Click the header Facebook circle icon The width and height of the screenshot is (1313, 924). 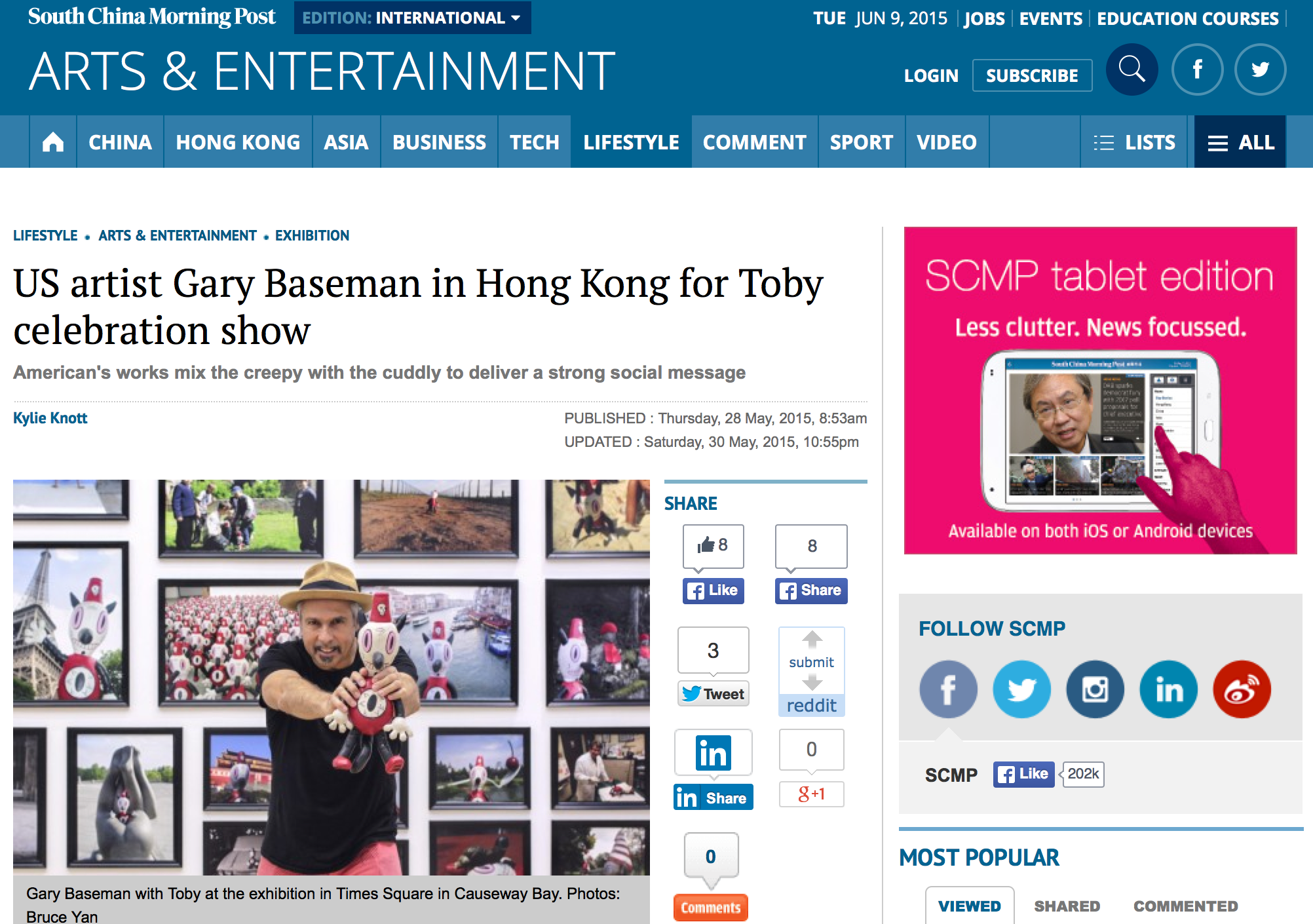coord(1197,69)
